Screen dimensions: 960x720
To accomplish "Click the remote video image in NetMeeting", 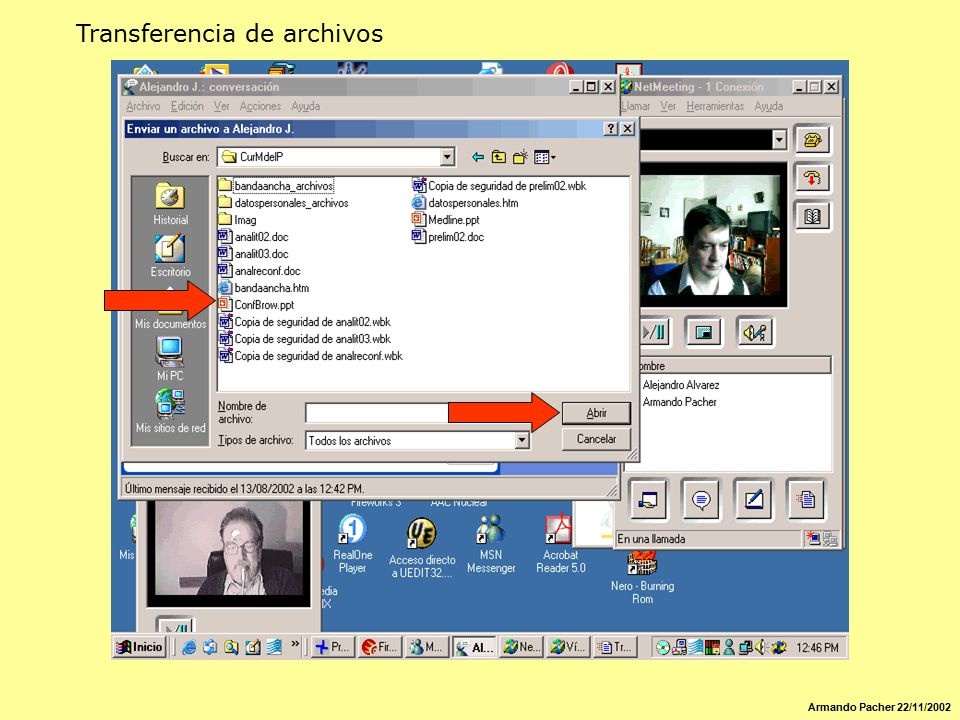I will (711, 234).
